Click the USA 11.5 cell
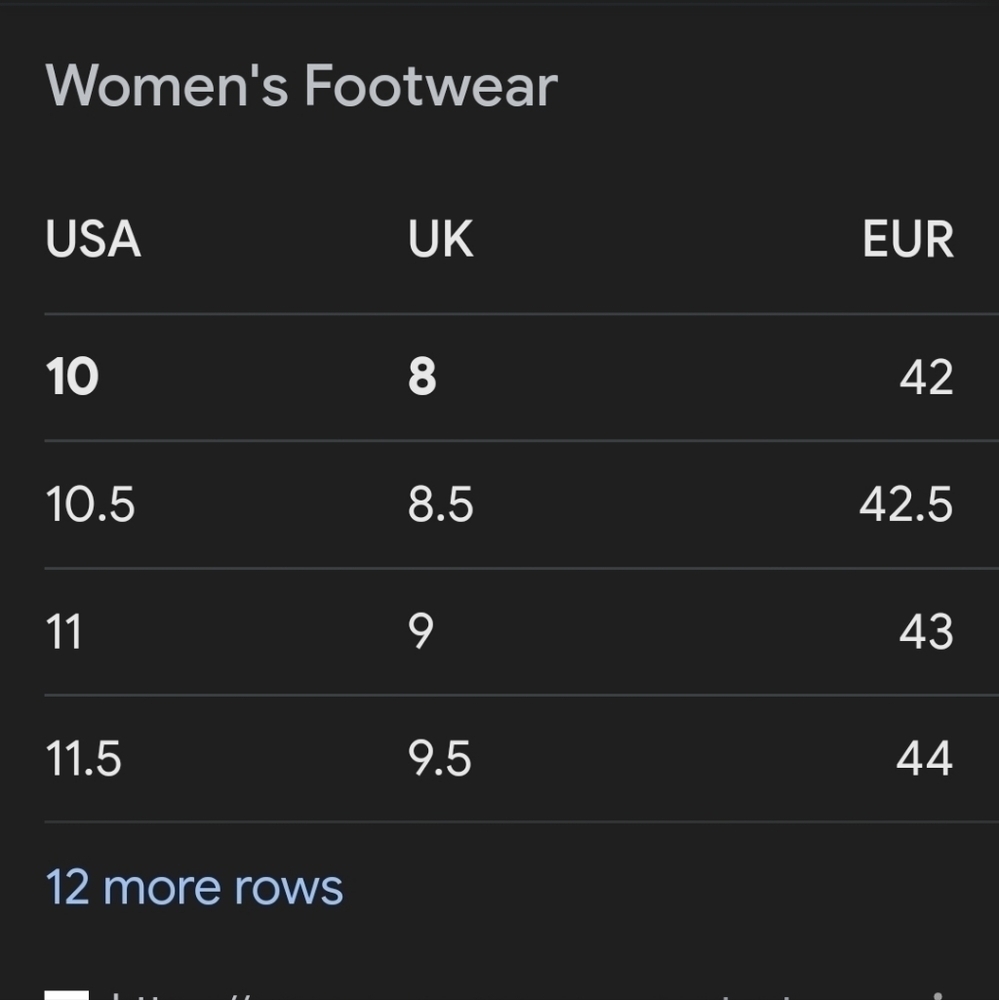999x1000 pixels. [83, 758]
